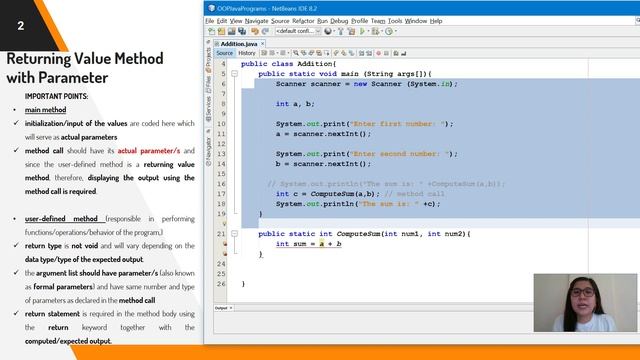Image resolution: width=640 pixels, height=360 pixels.
Task: Select the Addition.java editor tab
Action: click(x=239, y=44)
